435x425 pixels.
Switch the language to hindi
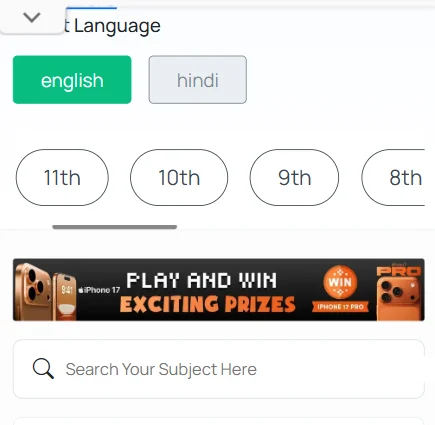click(198, 80)
